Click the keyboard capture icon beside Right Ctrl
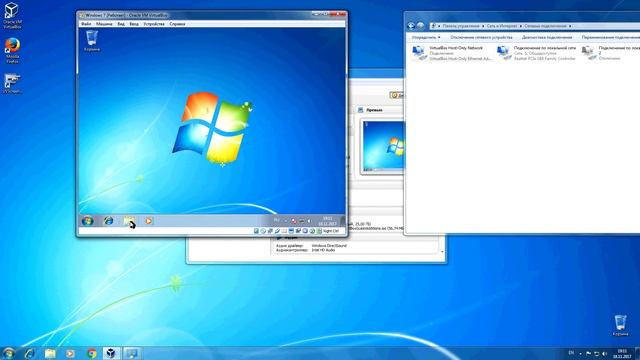 pos(319,231)
